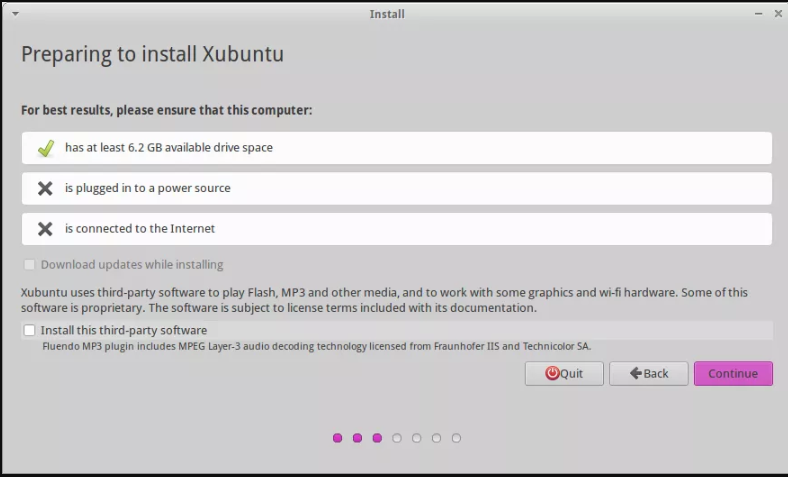This screenshot has height=477, width=788.
Task: Click 'is connected to the Internet' text
Action: tap(140, 229)
